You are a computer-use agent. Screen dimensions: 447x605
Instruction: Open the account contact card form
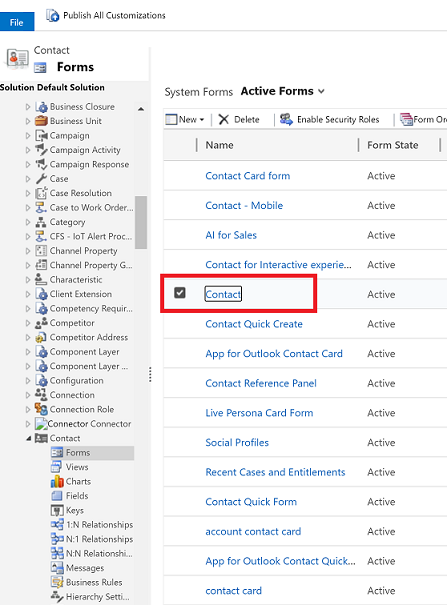[x=253, y=532]
